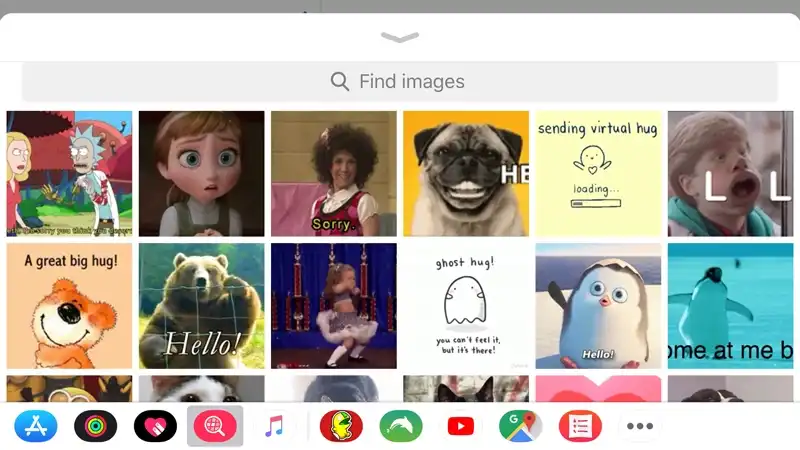800x450 pixels.
Task: Select the Rick and Morty GIF
Action: coord(69,173)
